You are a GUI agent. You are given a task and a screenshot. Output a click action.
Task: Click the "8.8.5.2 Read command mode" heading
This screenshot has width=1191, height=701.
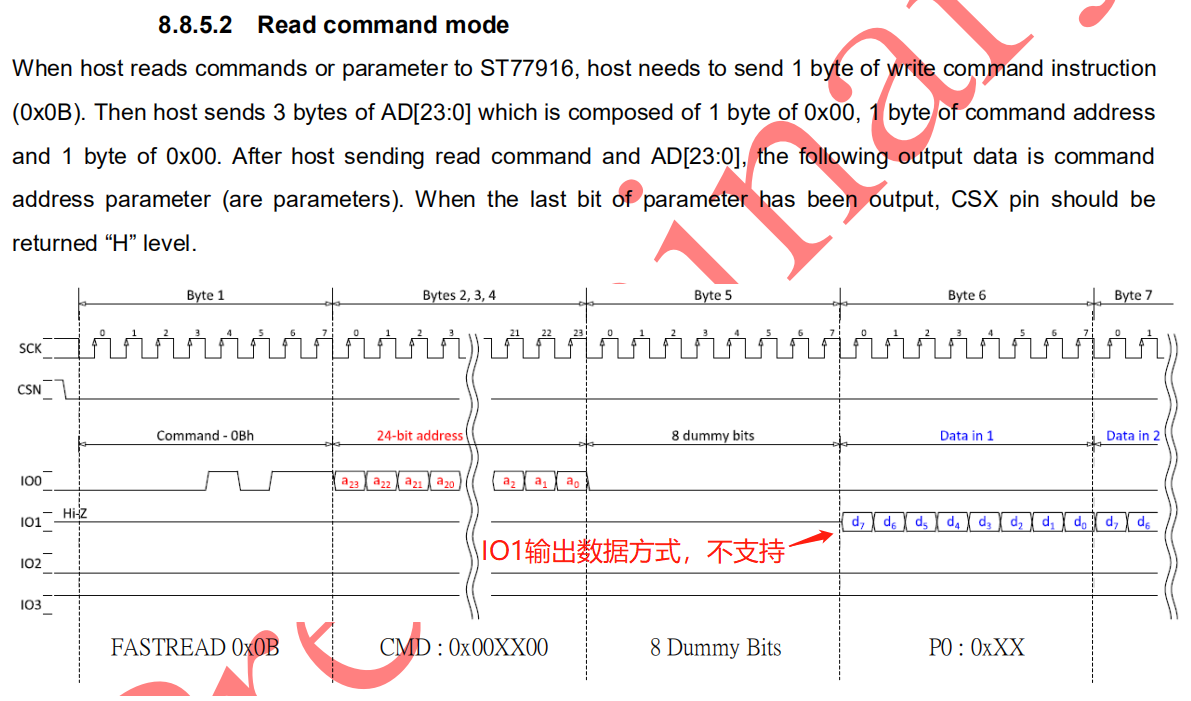point(333,25)
